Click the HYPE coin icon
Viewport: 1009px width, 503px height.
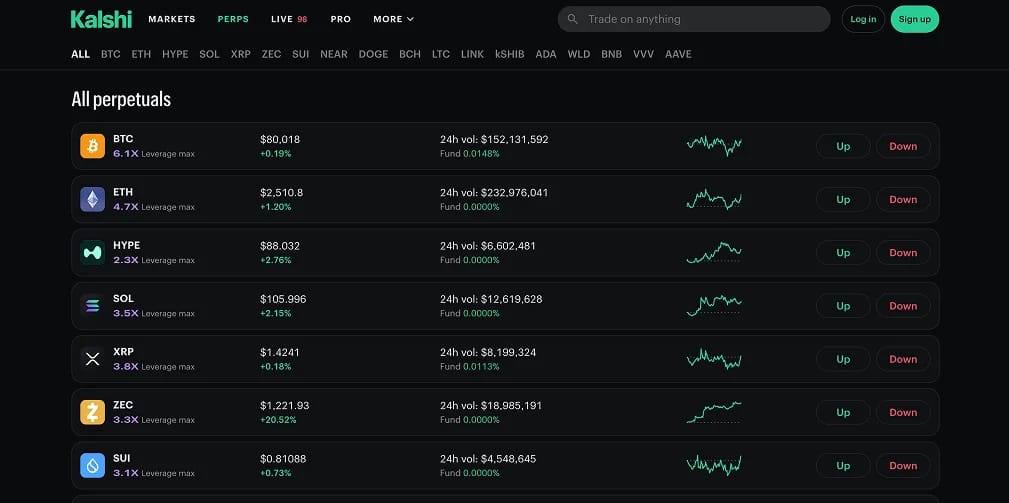pyautogui.click(x=93, y=253)
